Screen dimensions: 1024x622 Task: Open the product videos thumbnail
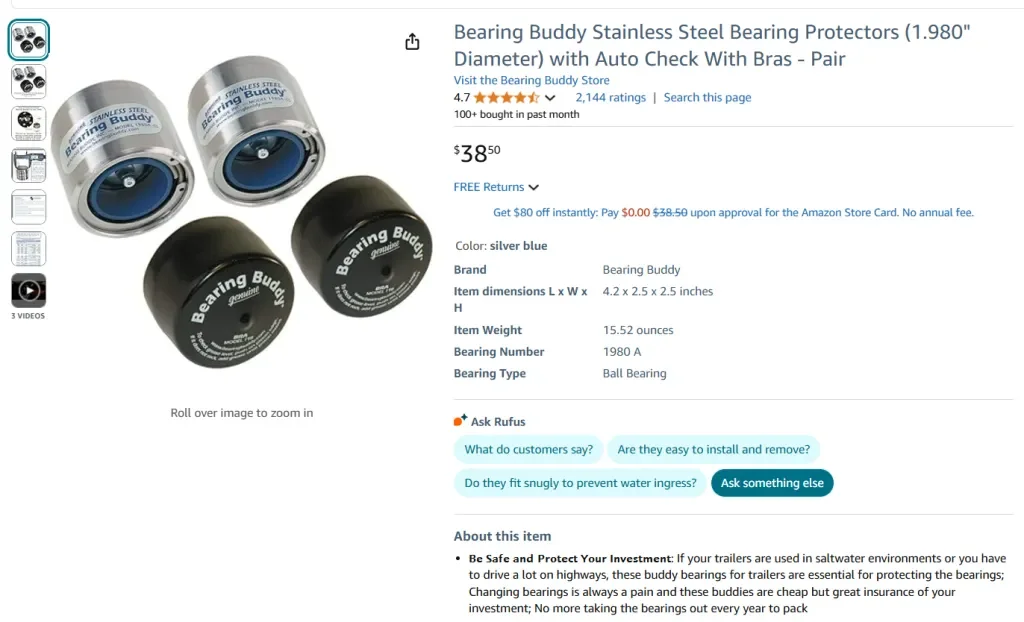(x=28, y=290)
